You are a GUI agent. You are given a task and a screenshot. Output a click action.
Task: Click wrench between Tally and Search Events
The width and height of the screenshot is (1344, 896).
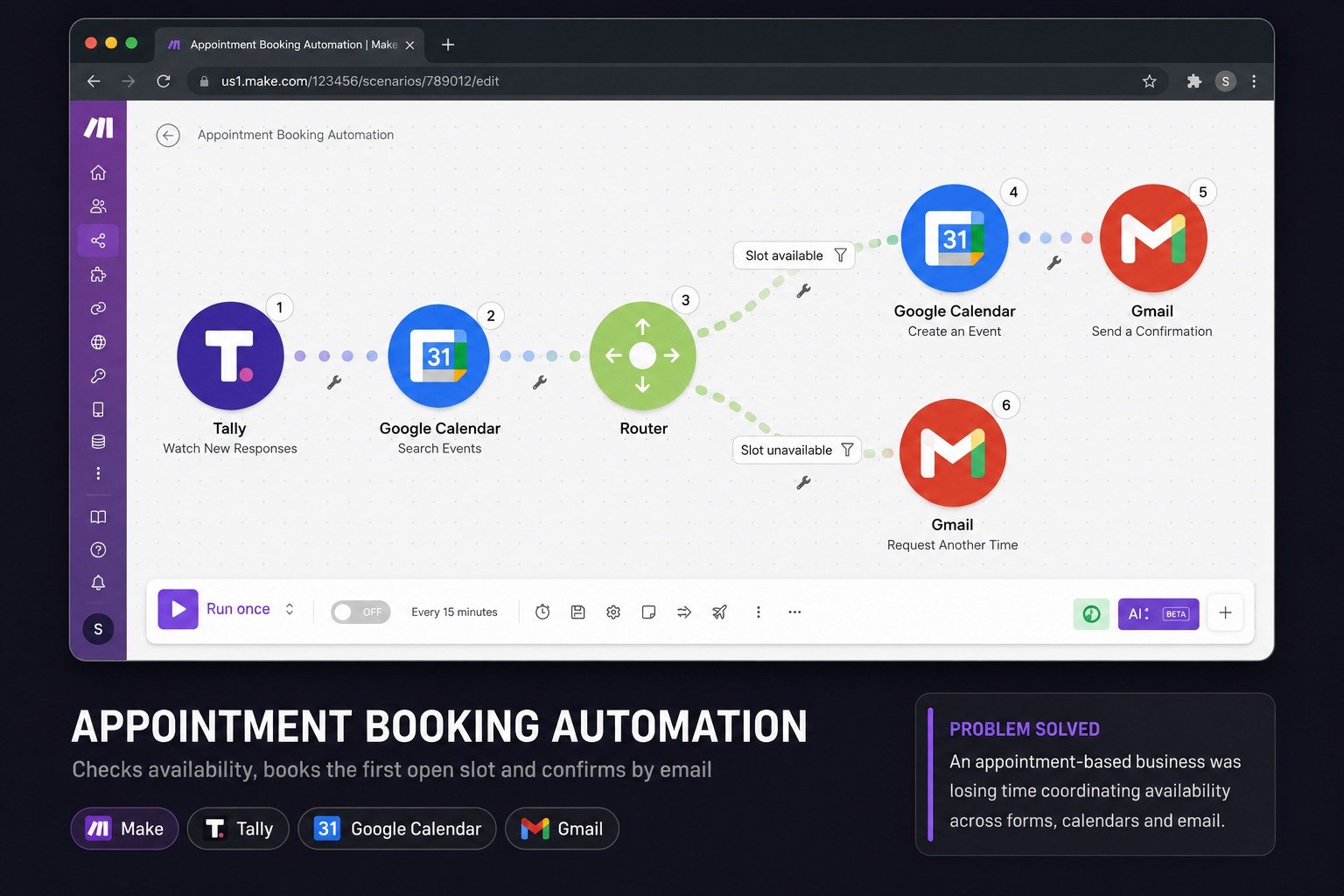(333, 382)
